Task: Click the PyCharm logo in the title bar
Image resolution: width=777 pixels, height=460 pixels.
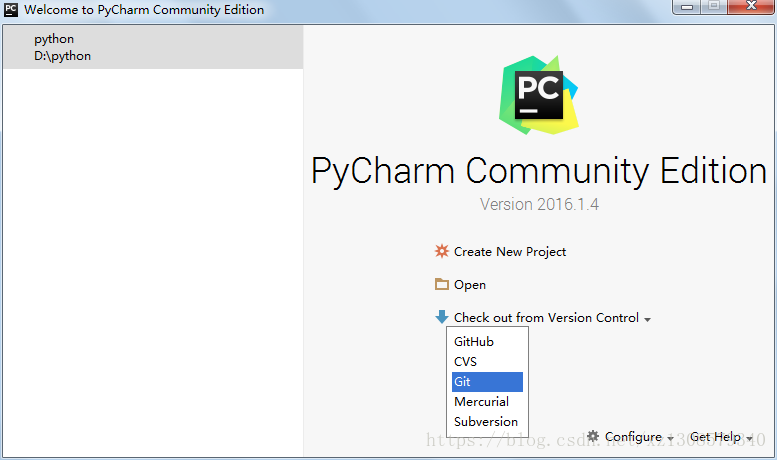Action: coord(11,10)
